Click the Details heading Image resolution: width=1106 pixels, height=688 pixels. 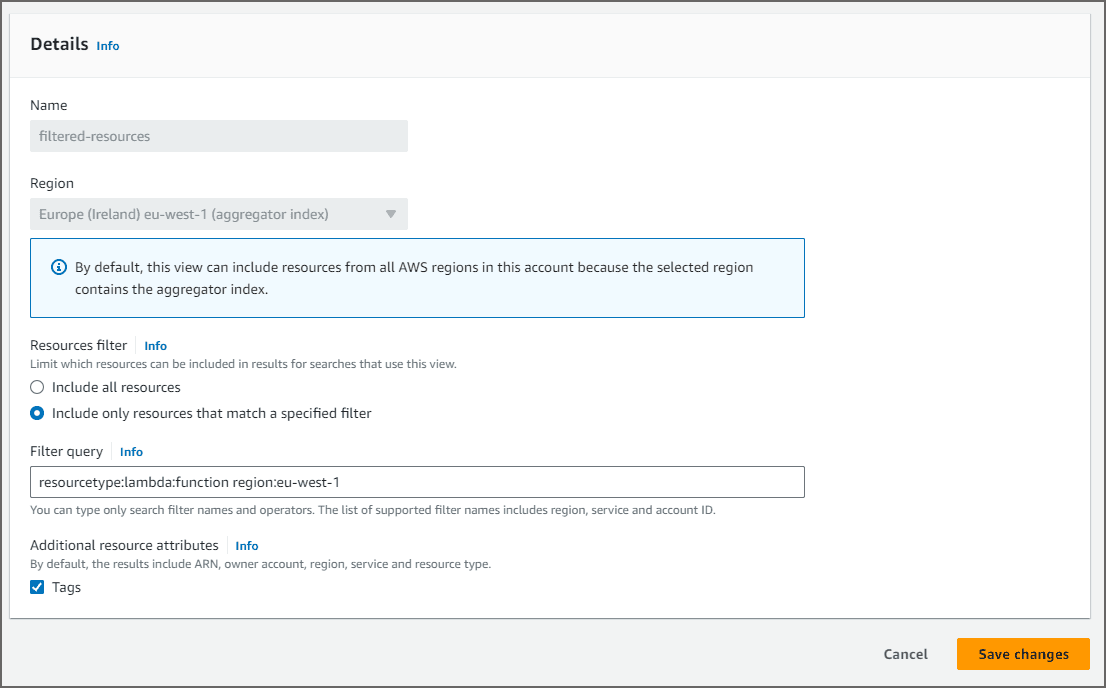[x=59, y=44]
